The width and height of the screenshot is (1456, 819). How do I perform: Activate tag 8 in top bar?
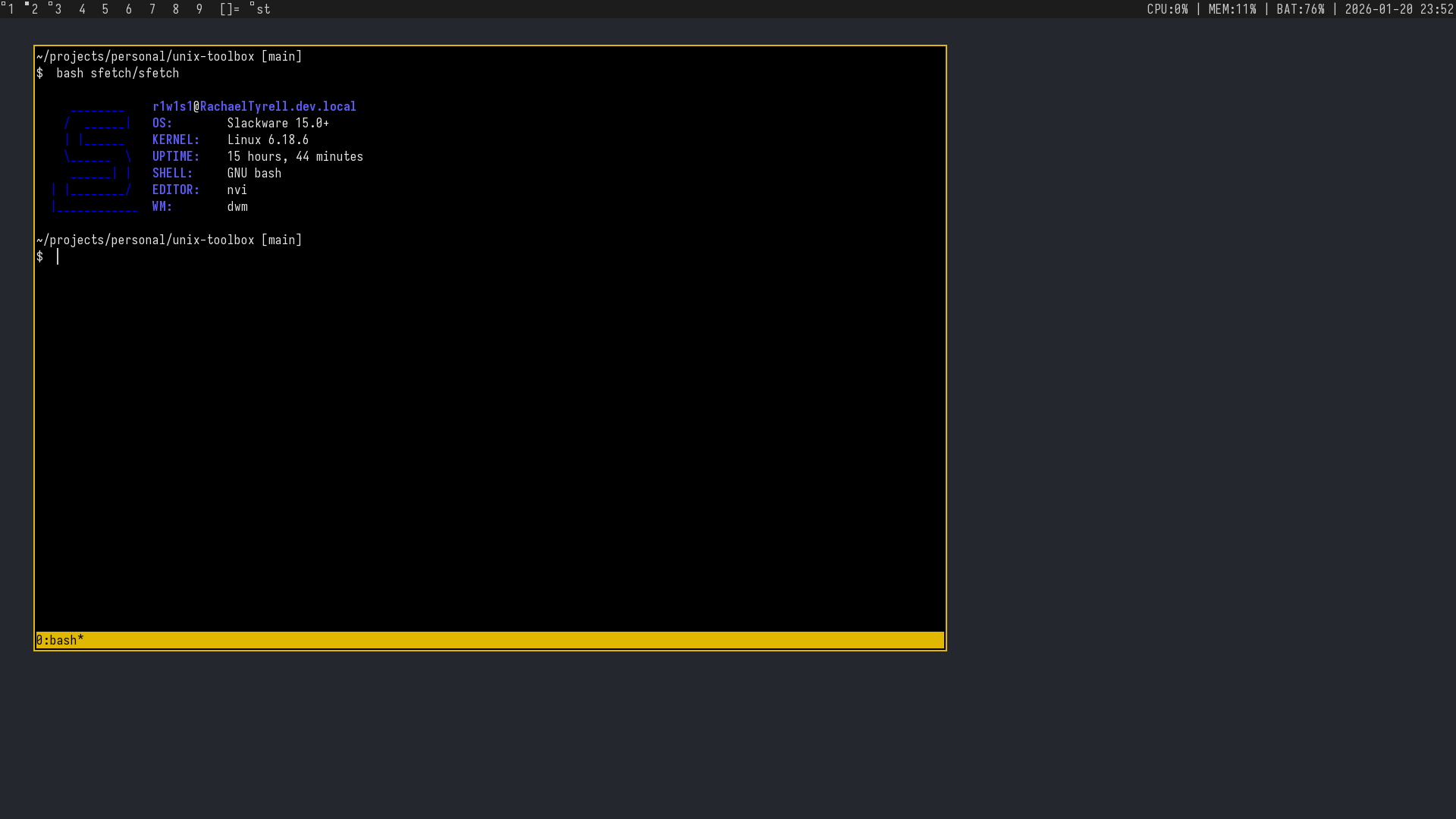[x=176, y=9]
